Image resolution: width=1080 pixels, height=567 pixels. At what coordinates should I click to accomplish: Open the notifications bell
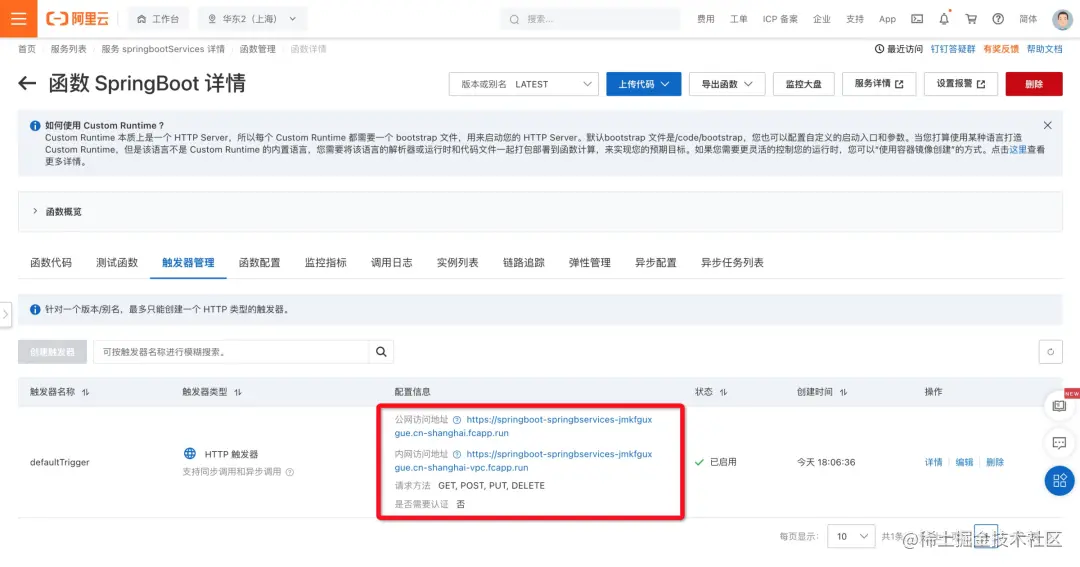coord(944,19)
